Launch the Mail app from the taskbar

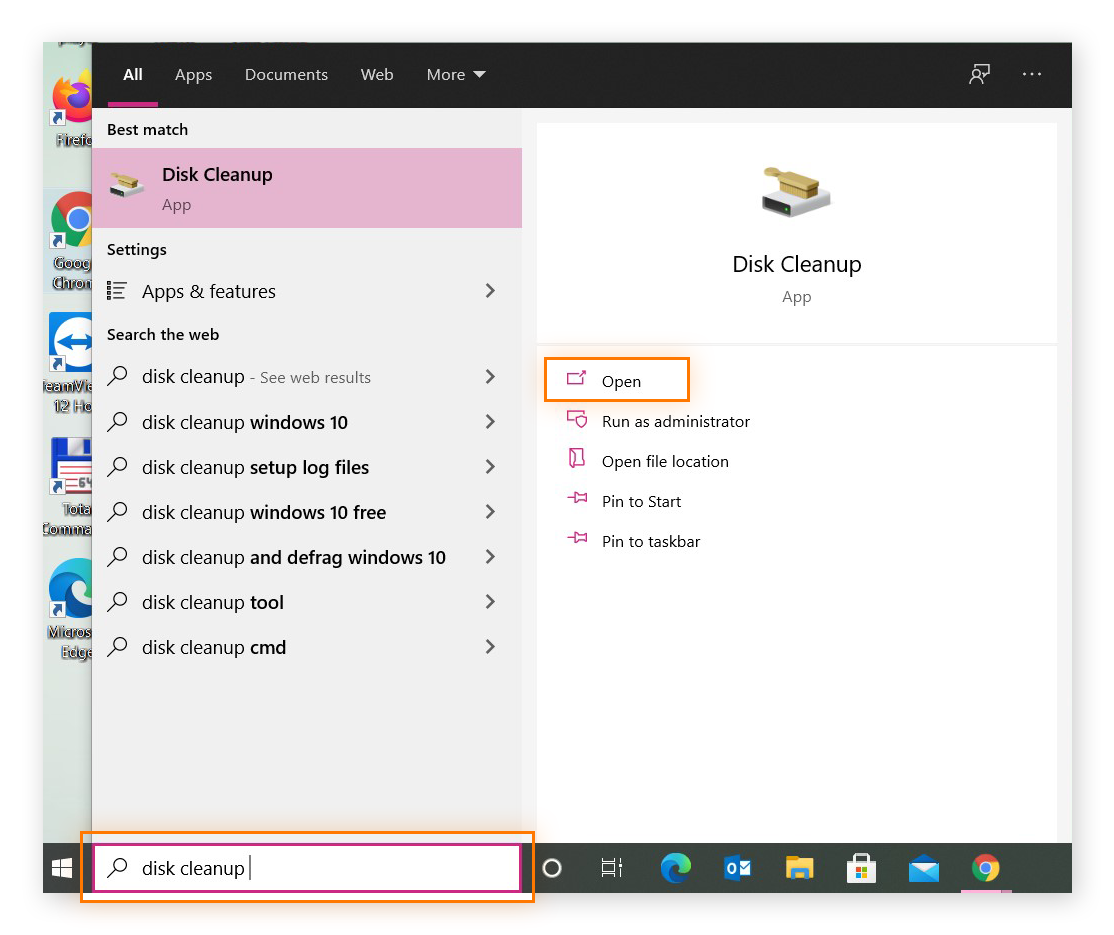923,868
